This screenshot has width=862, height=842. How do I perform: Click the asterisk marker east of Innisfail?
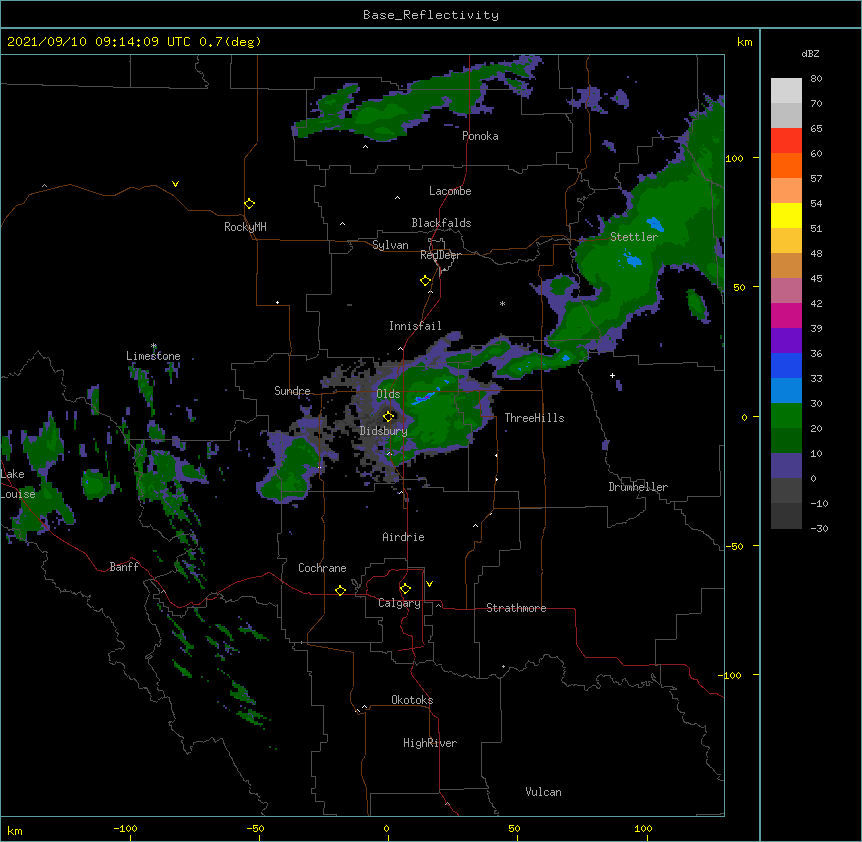(502, 303)
